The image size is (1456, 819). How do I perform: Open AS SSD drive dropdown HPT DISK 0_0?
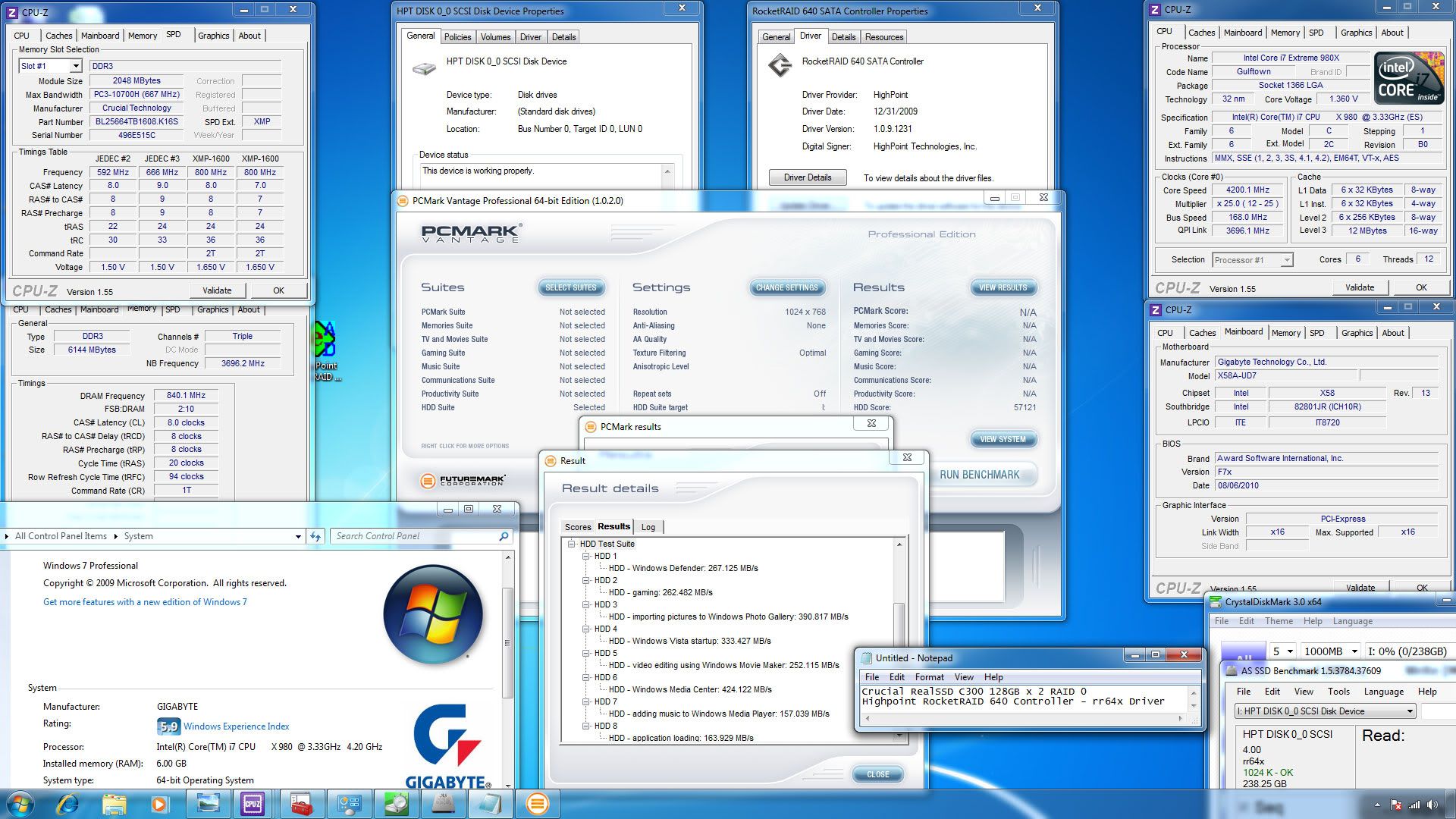click(x=1325, y=711)
